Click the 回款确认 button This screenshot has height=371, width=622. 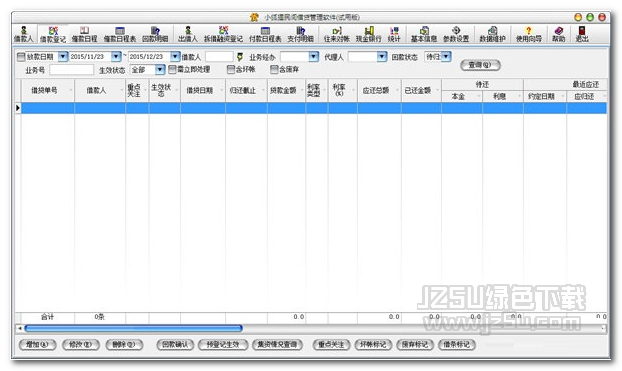[175, 344]
